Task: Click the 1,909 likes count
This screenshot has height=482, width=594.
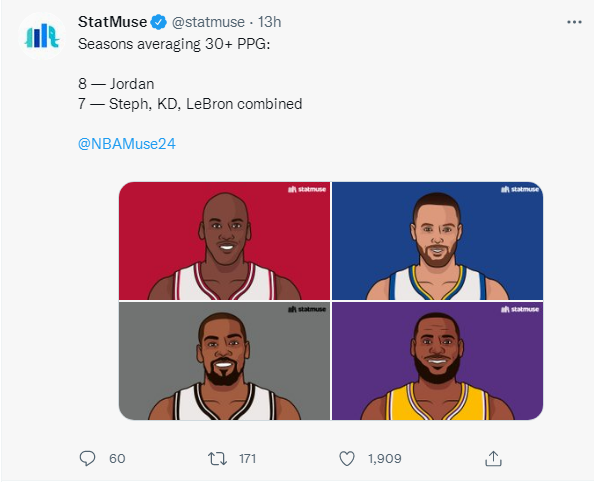Action: point(385,459)
